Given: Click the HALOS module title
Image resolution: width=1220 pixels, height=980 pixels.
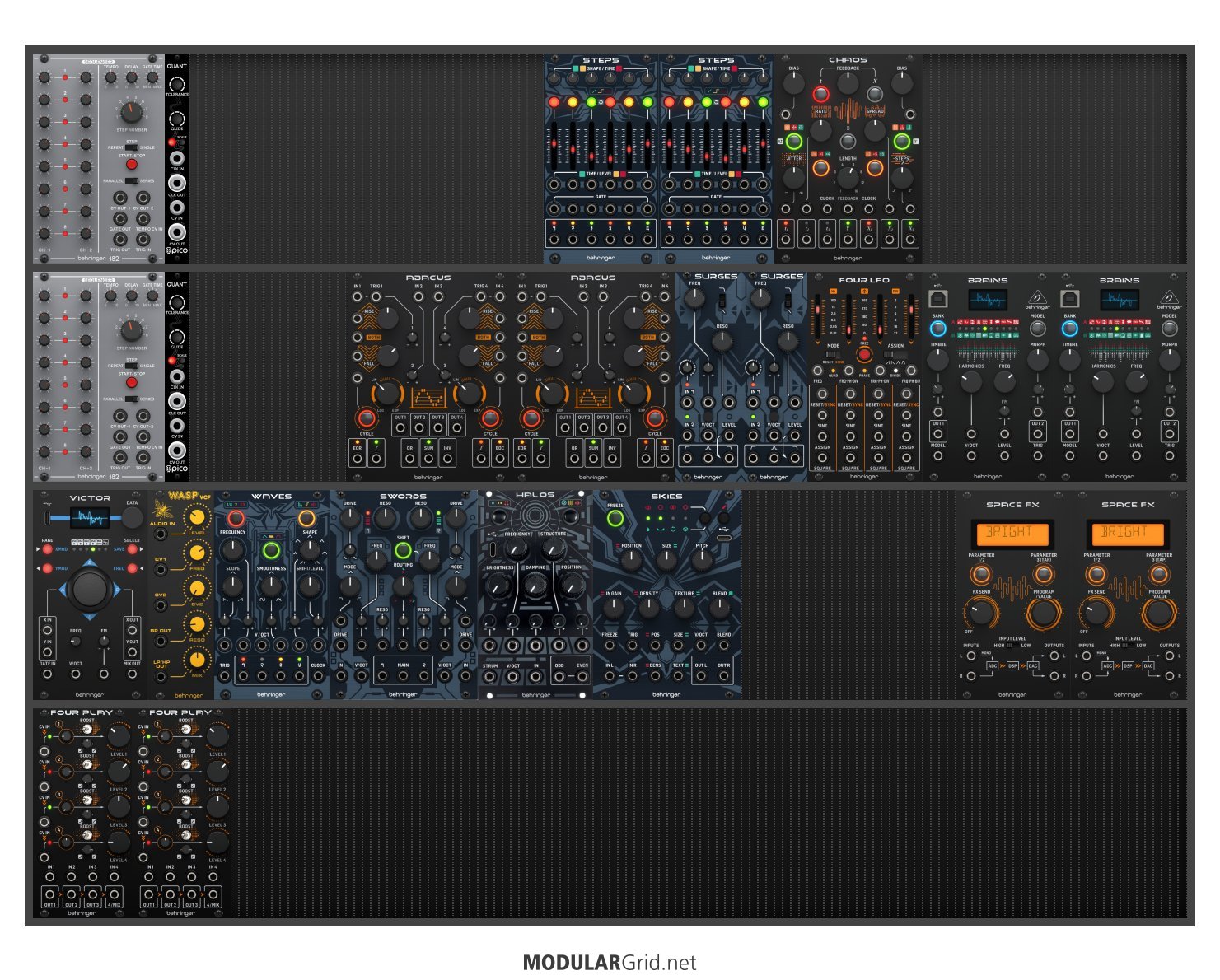Looking at the screenshot, I should [x=535, y=496].
